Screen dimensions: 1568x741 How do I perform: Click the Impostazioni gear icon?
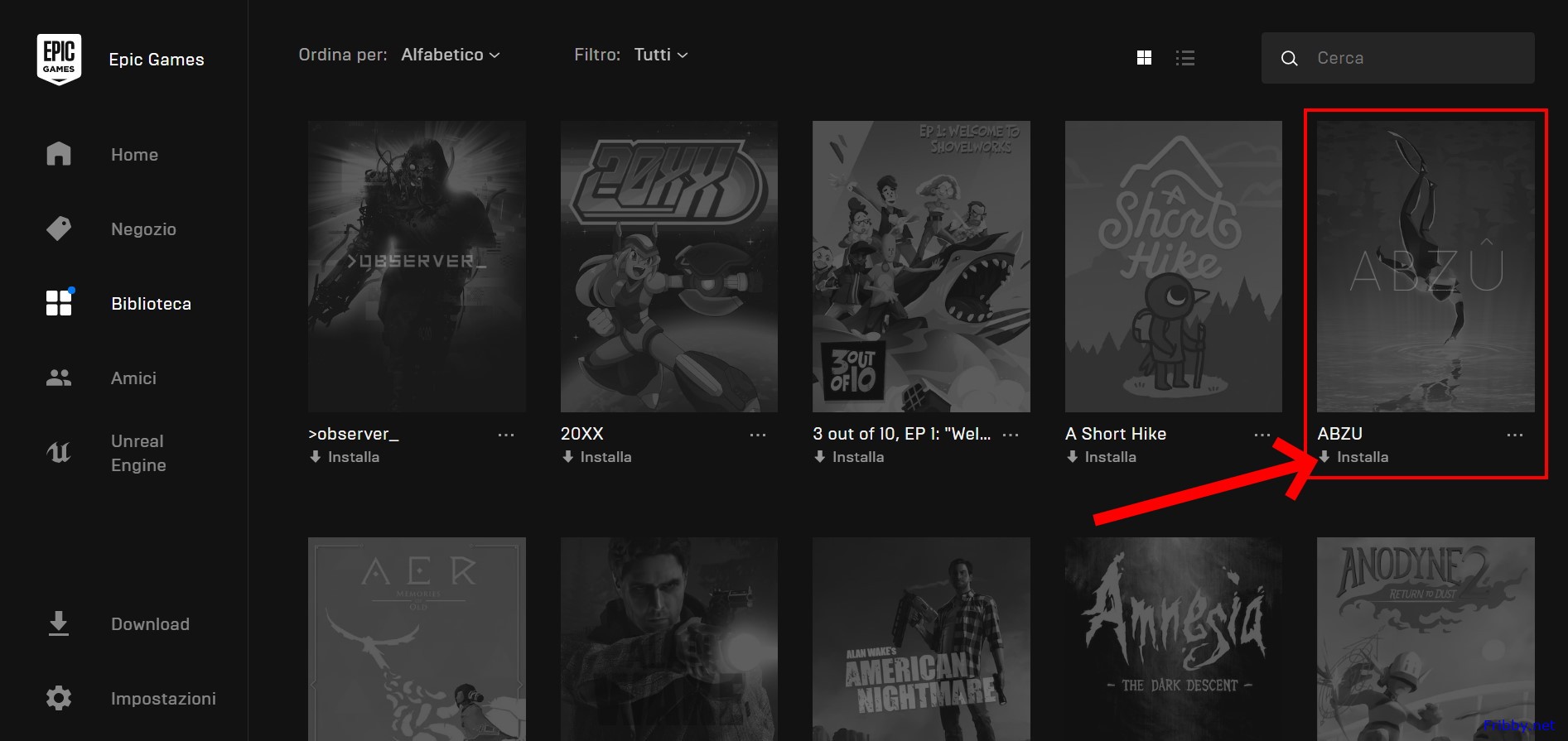coord(59,698)
